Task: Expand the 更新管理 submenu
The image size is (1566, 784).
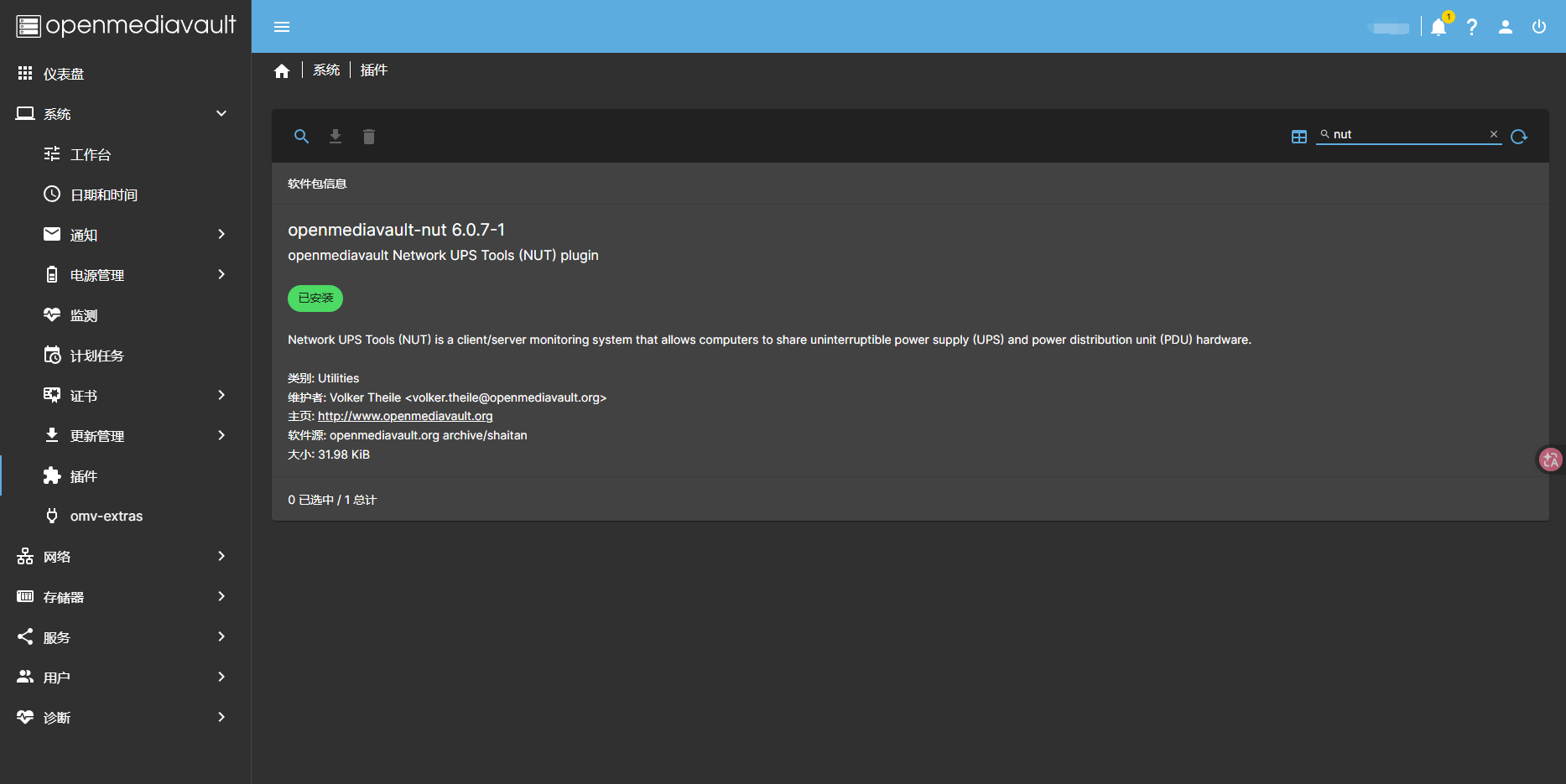Action: (126, 436)
